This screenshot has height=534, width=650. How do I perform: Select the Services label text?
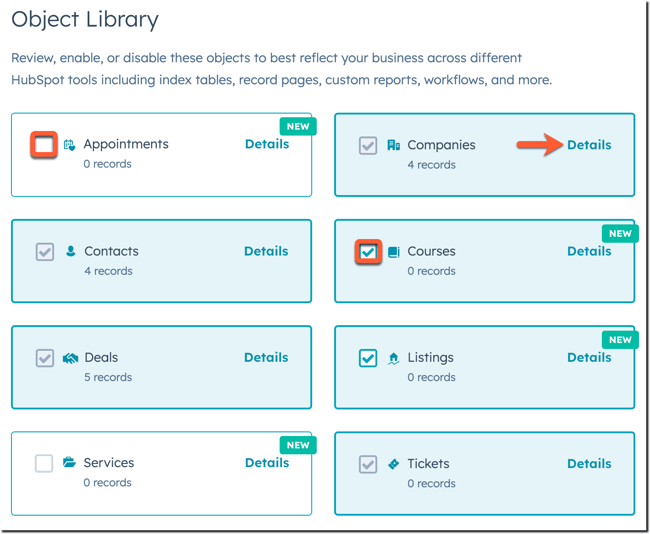(x=109, y=462)
